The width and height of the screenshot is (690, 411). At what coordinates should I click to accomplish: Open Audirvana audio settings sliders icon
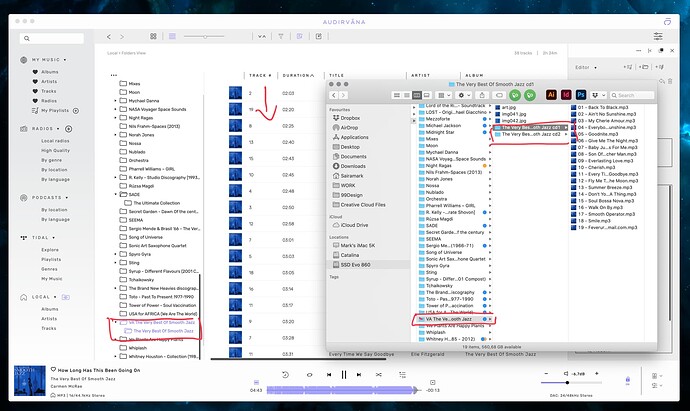pos(658,37)
